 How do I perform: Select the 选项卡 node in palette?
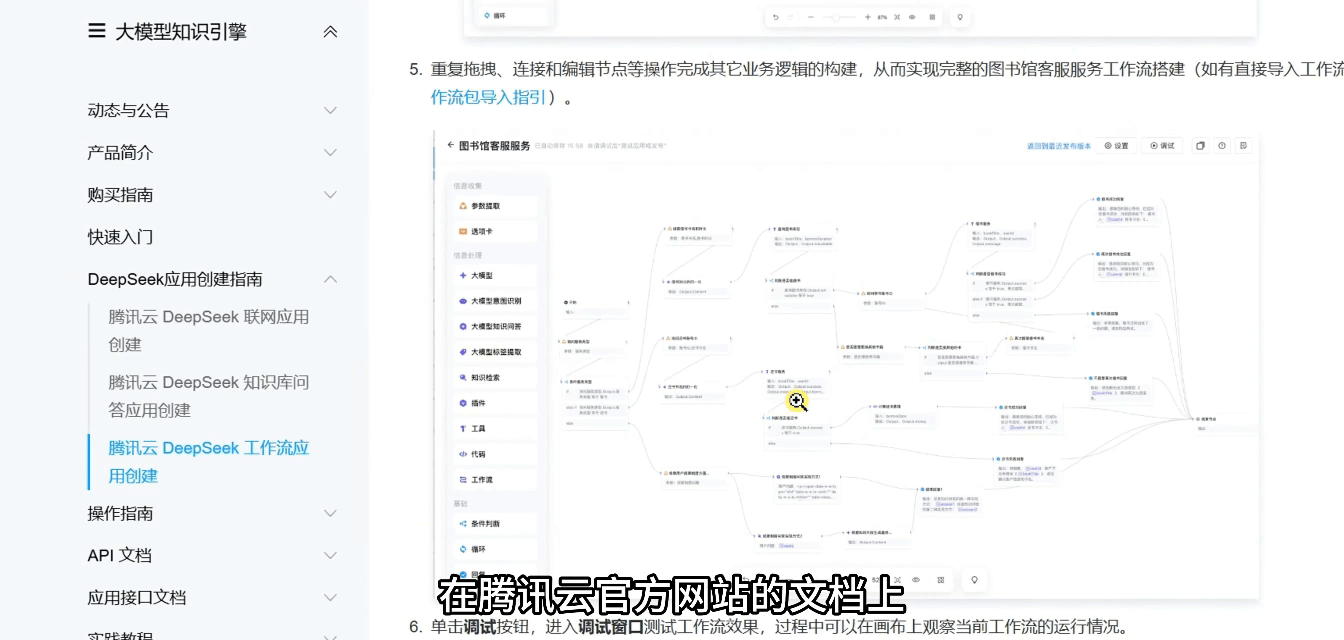pyautogui.click(x=494, y=231)
